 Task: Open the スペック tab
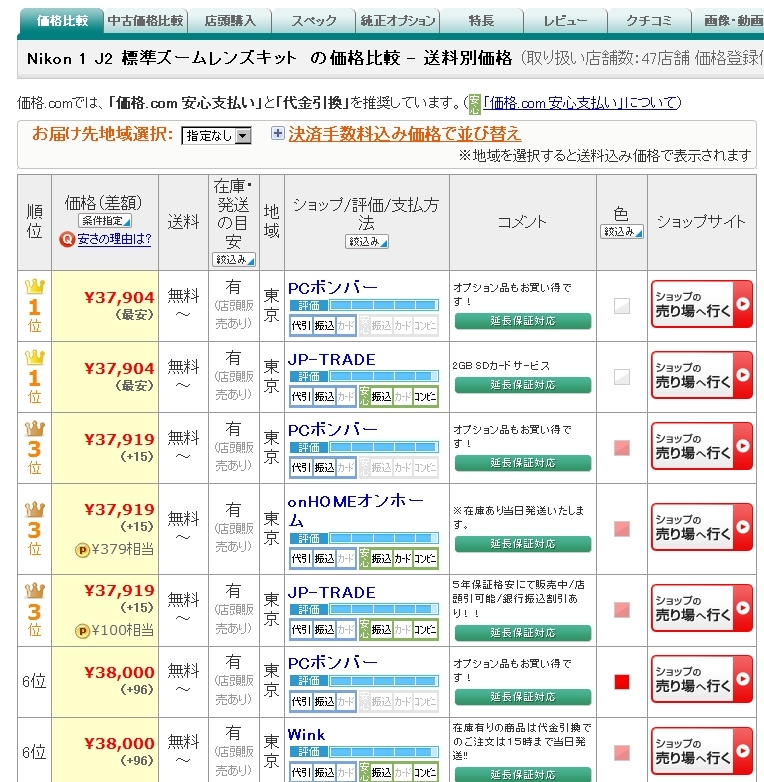pos(314,21)
